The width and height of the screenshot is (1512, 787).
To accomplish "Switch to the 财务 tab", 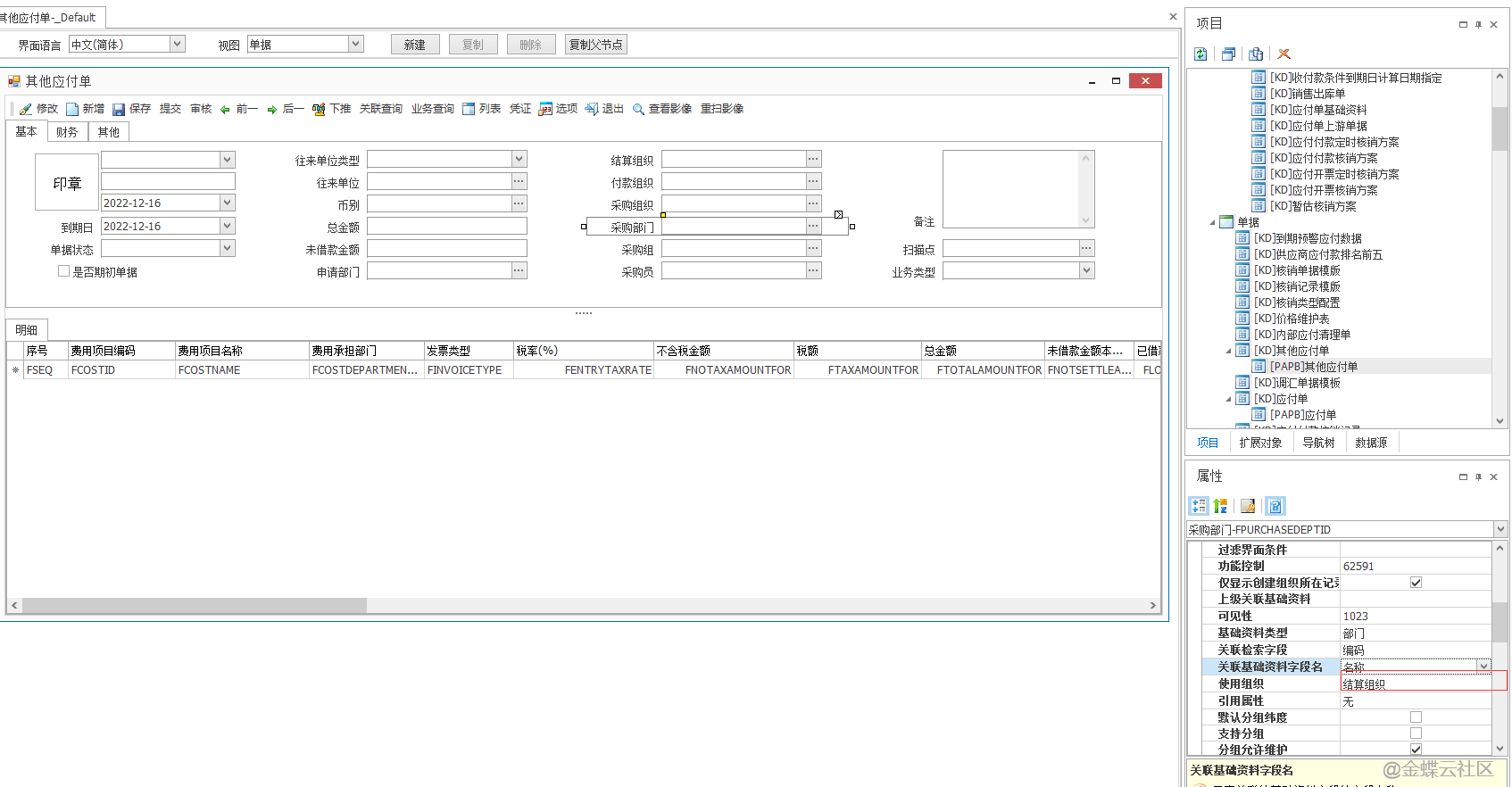I will tap(67, 132).
